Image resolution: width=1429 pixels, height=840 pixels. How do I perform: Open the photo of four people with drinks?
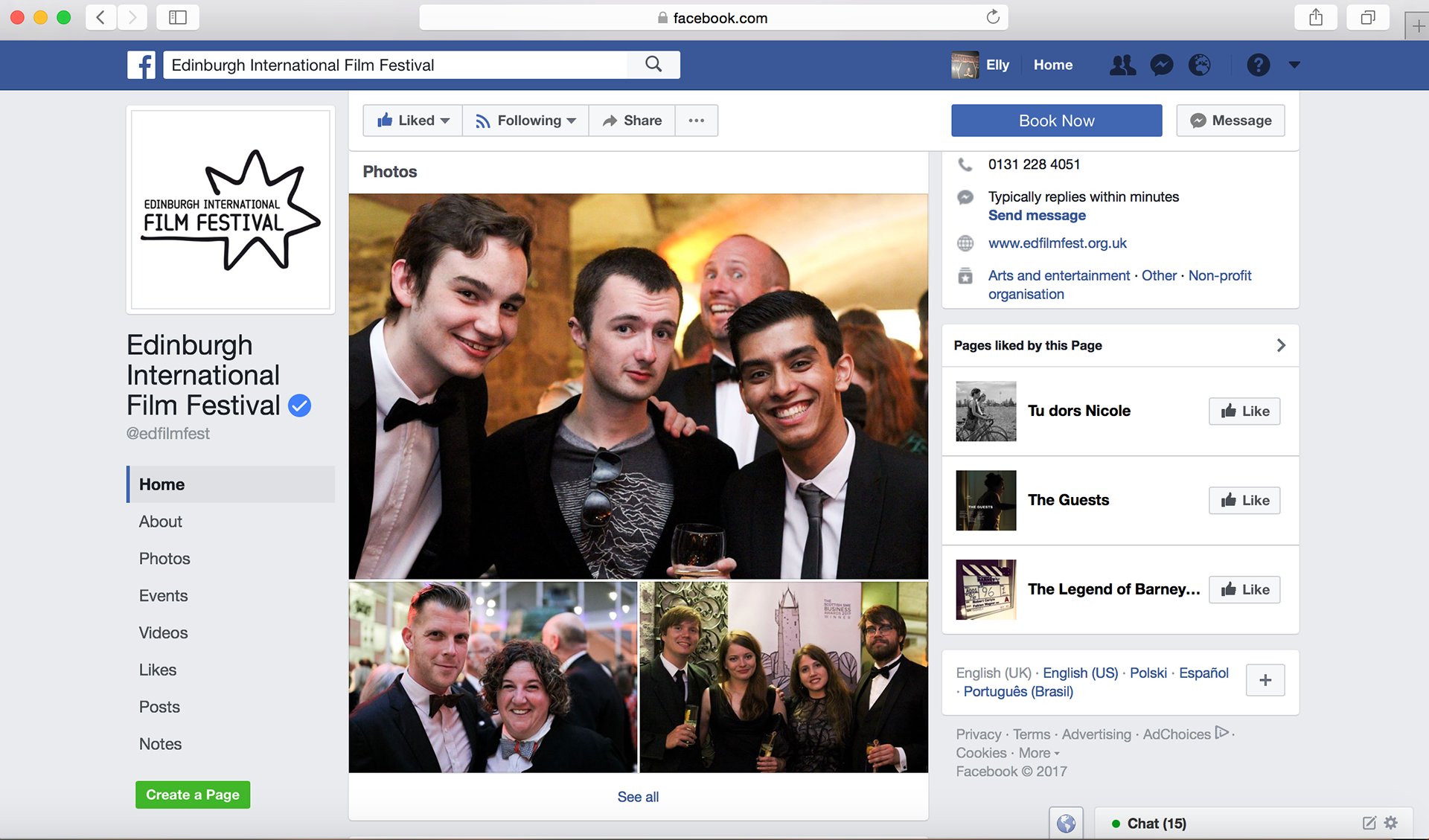point(784,677)
